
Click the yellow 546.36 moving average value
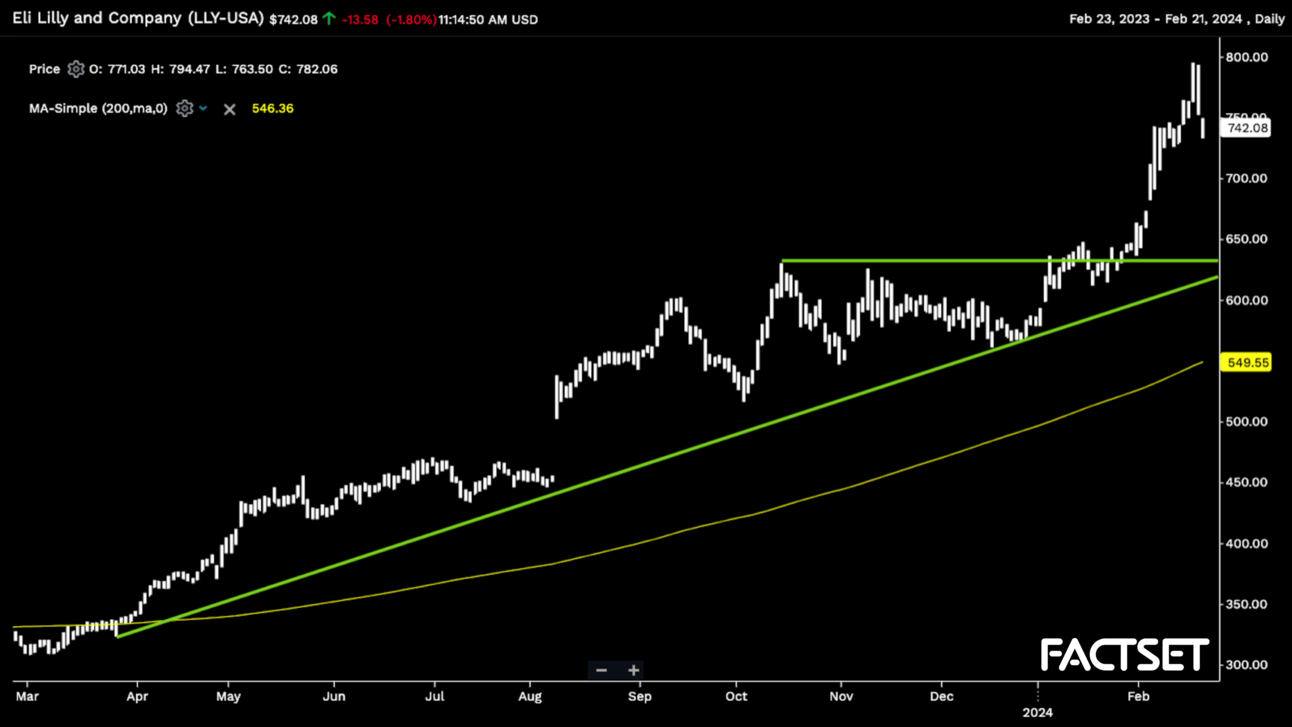[272, 108]
